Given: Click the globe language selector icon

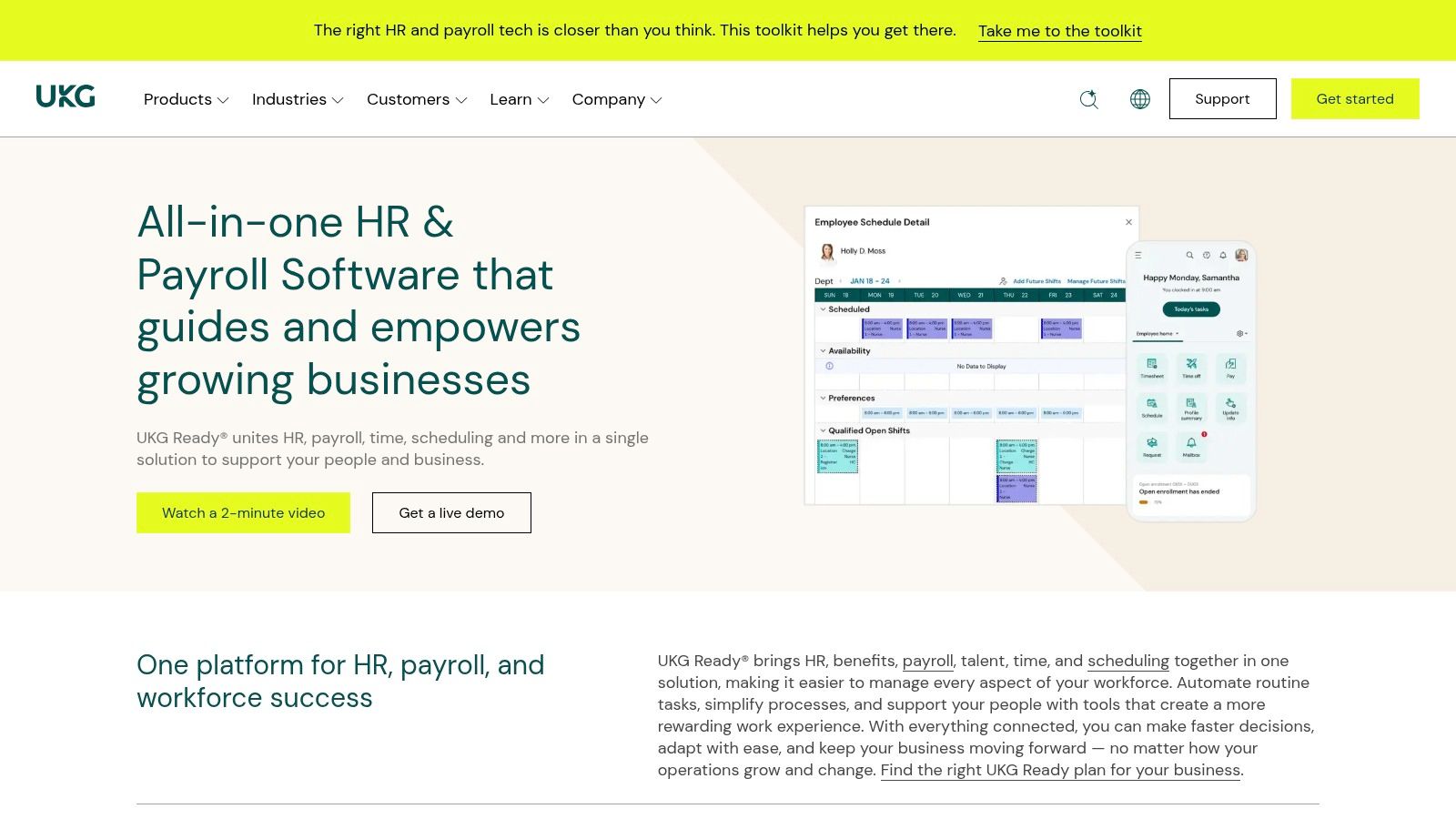Looking at the screenshot, I should (1139, 99).
